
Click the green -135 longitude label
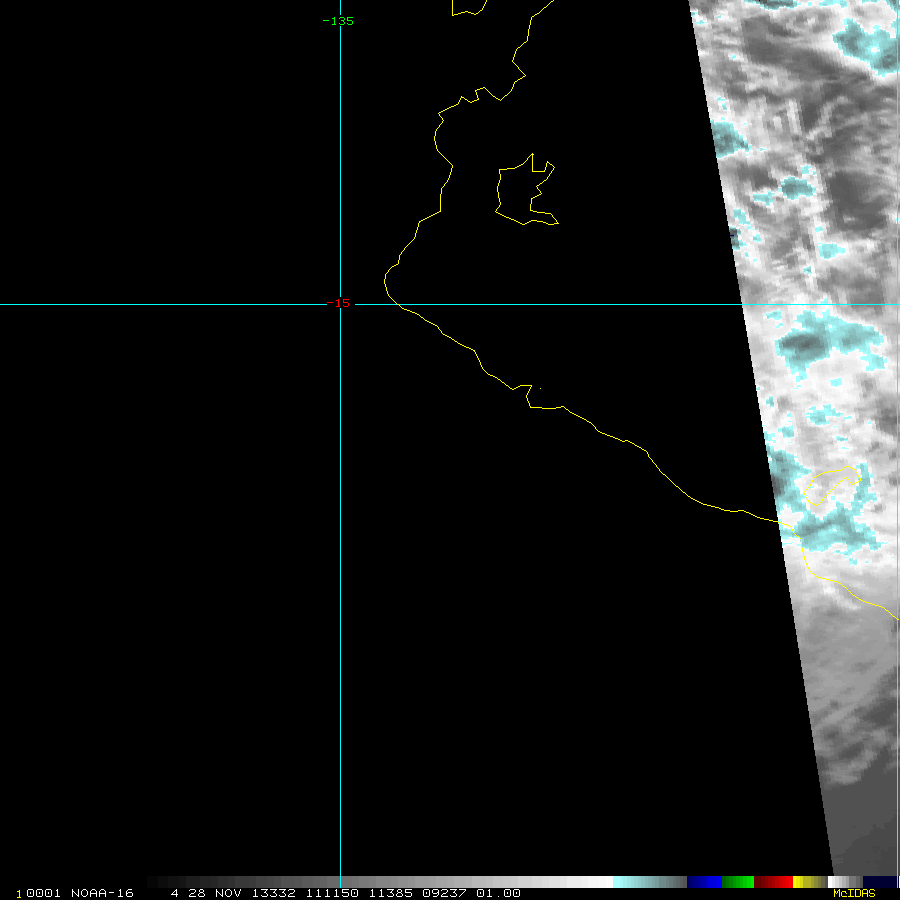click(x=338, y=21)
